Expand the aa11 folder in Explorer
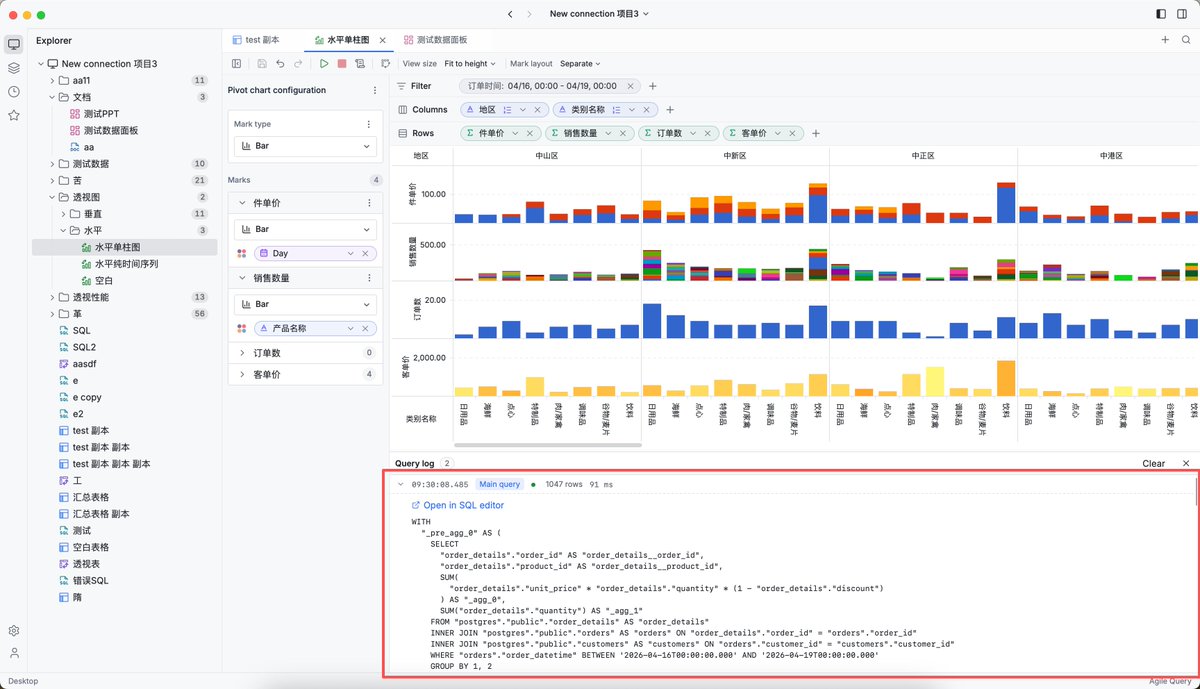The image size is (1200, 689). [52, 80]
